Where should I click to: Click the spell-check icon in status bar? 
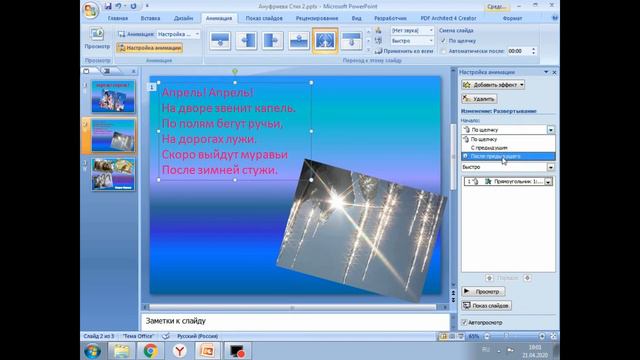pos(165,336)
